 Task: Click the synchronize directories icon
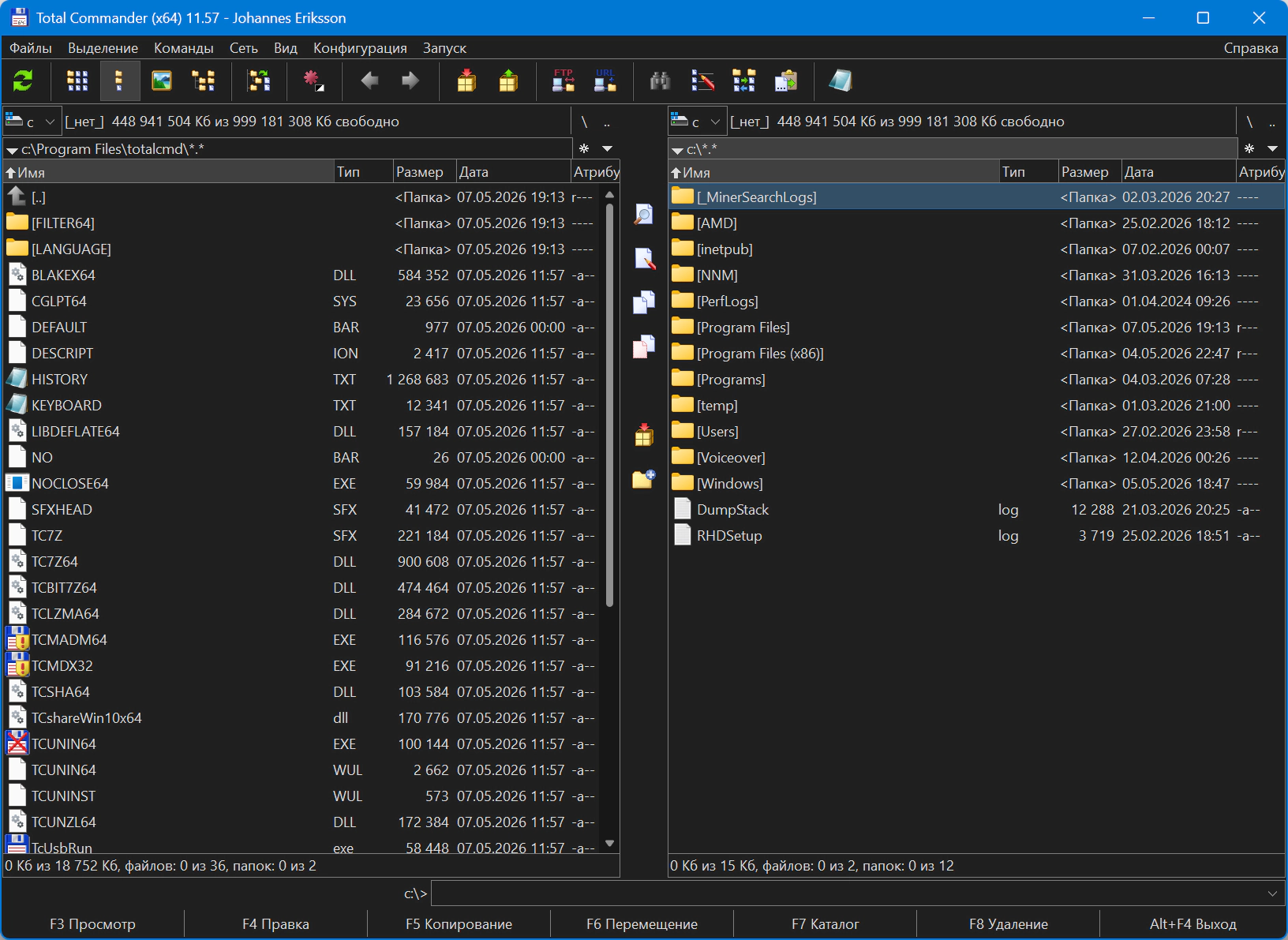744,81
